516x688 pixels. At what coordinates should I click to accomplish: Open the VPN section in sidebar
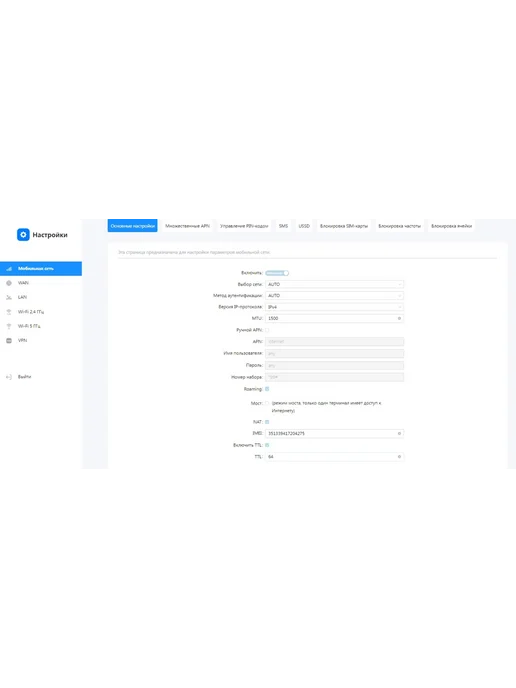41,340
